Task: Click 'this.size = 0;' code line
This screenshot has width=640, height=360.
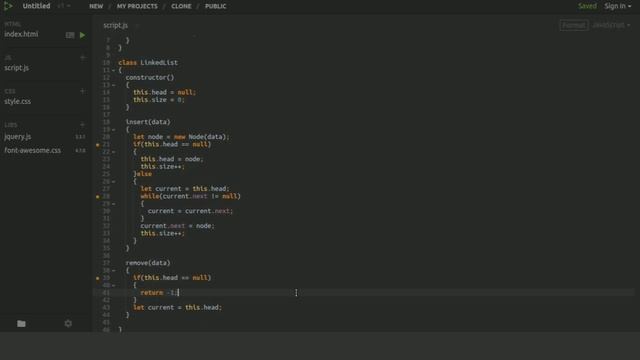Action: [159, 100]
